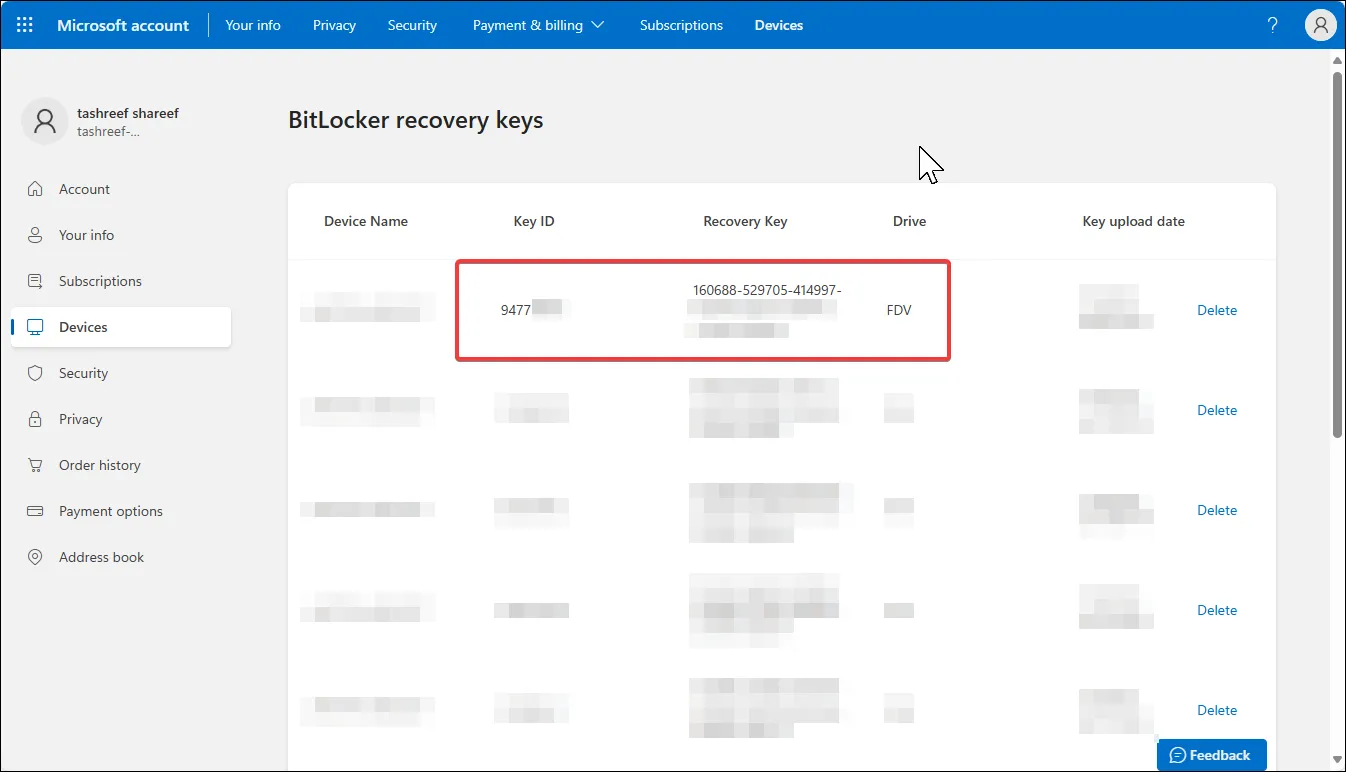
Task: Select the Privacy lock icon
Action: pyautogui.click(x=34, y=419)
